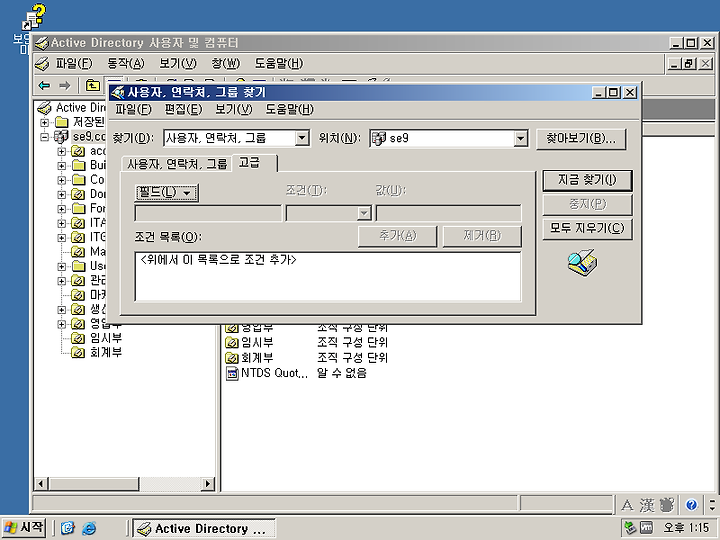This screenshot has height=540, width=720.
Task: Open 보기(V) View menu in main window
Action: tap(177, 63)
